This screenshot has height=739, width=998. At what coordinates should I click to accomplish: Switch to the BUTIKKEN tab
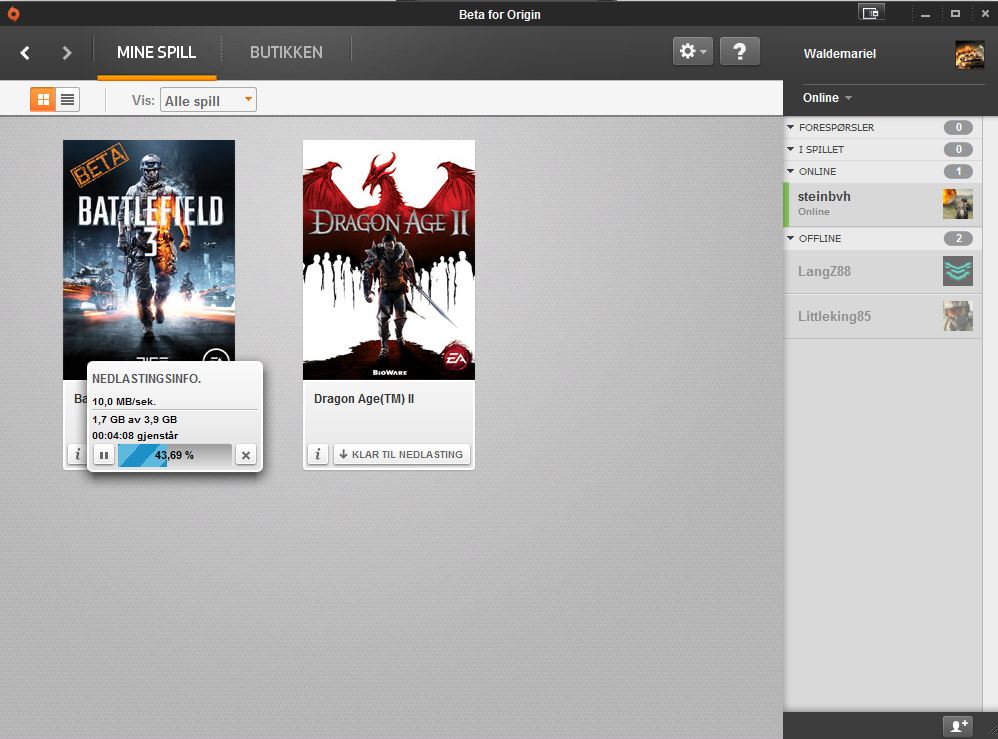[x=286, y=52]
